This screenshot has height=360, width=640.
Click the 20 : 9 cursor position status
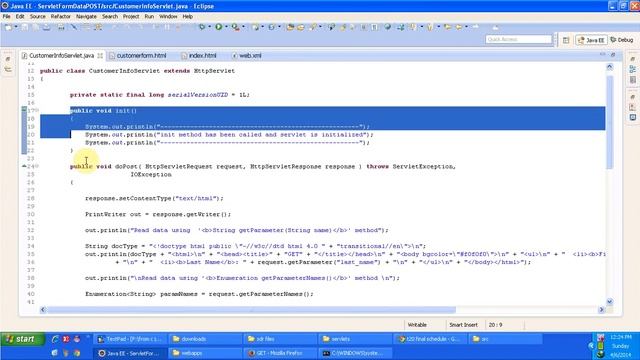coord(496,325)
